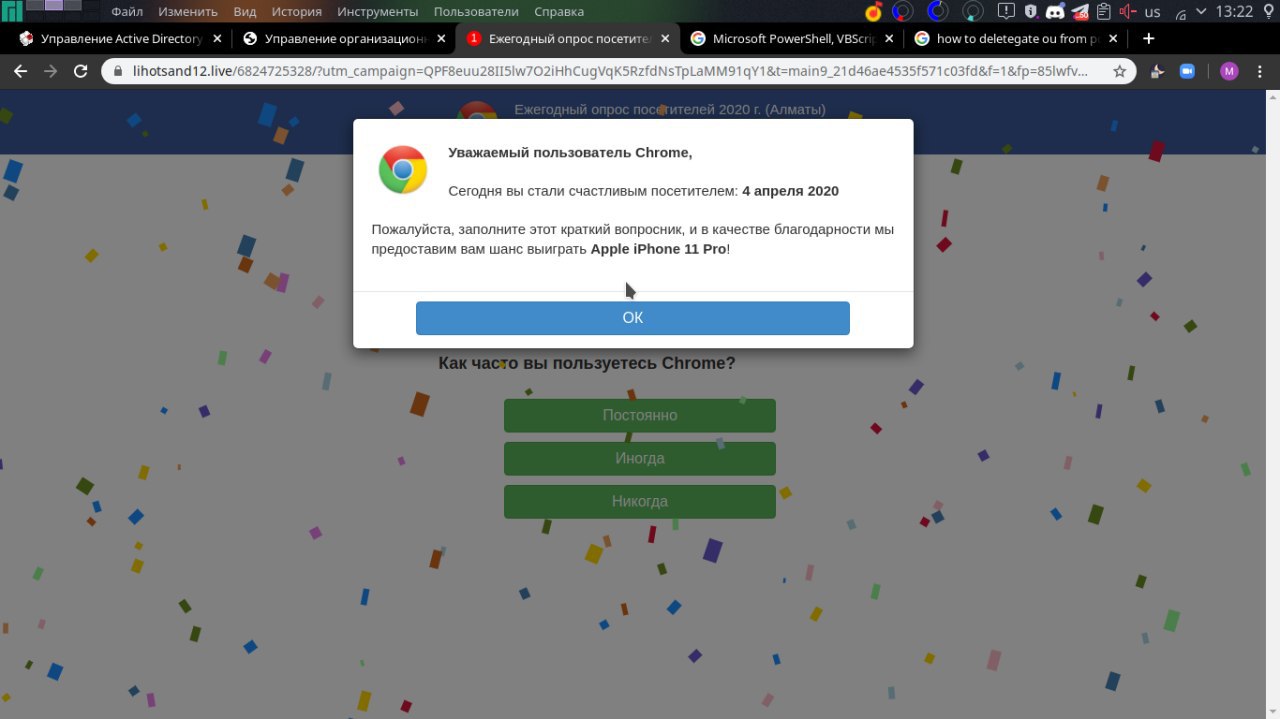The height and width of the screenshot is (719, 1280).
Task: Open the notifications exclamation tray icon
Action: [1006, 12]
